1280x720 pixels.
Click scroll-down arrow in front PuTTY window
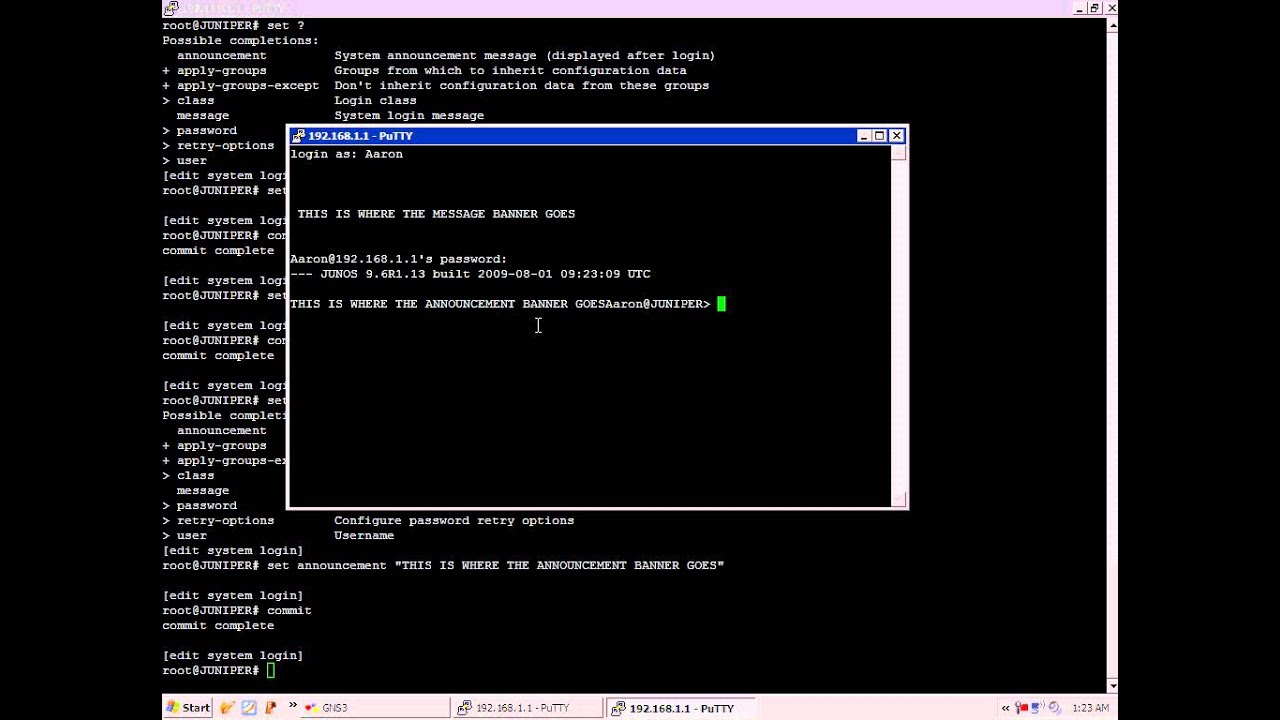pos(899,498)
